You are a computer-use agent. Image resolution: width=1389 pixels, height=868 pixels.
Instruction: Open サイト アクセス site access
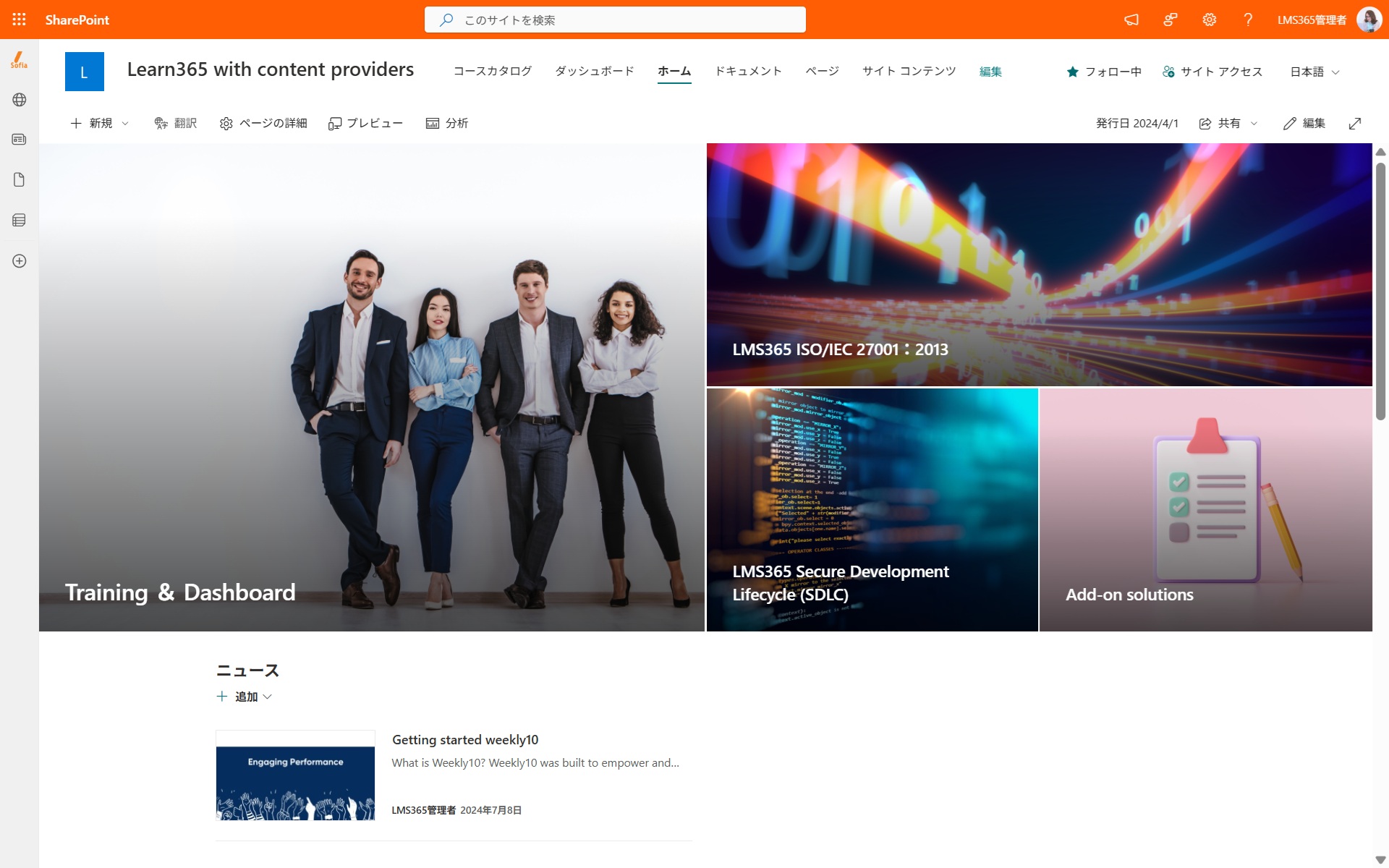(1212, 72)
